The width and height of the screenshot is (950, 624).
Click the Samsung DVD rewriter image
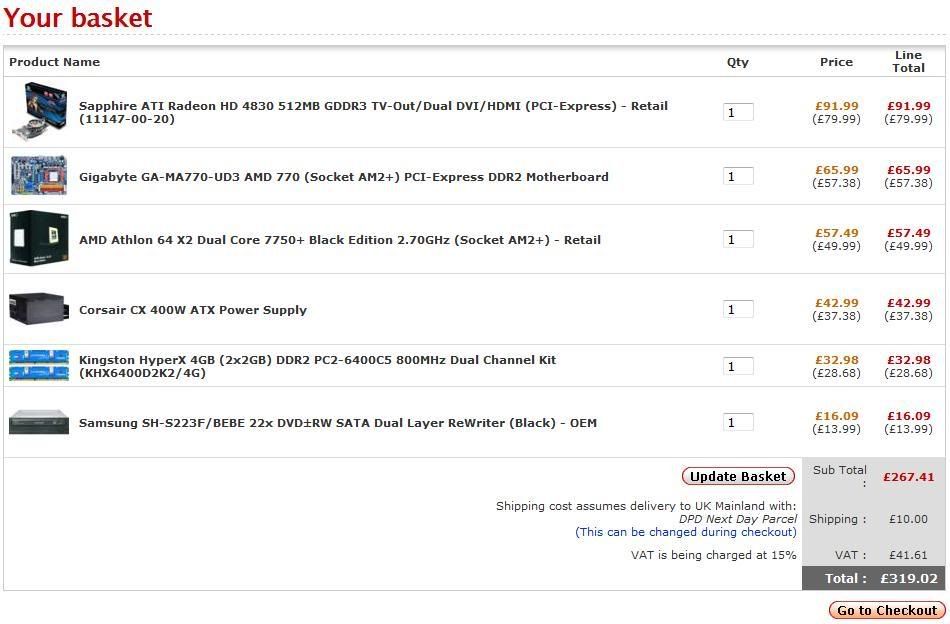(x=39, y=422)
